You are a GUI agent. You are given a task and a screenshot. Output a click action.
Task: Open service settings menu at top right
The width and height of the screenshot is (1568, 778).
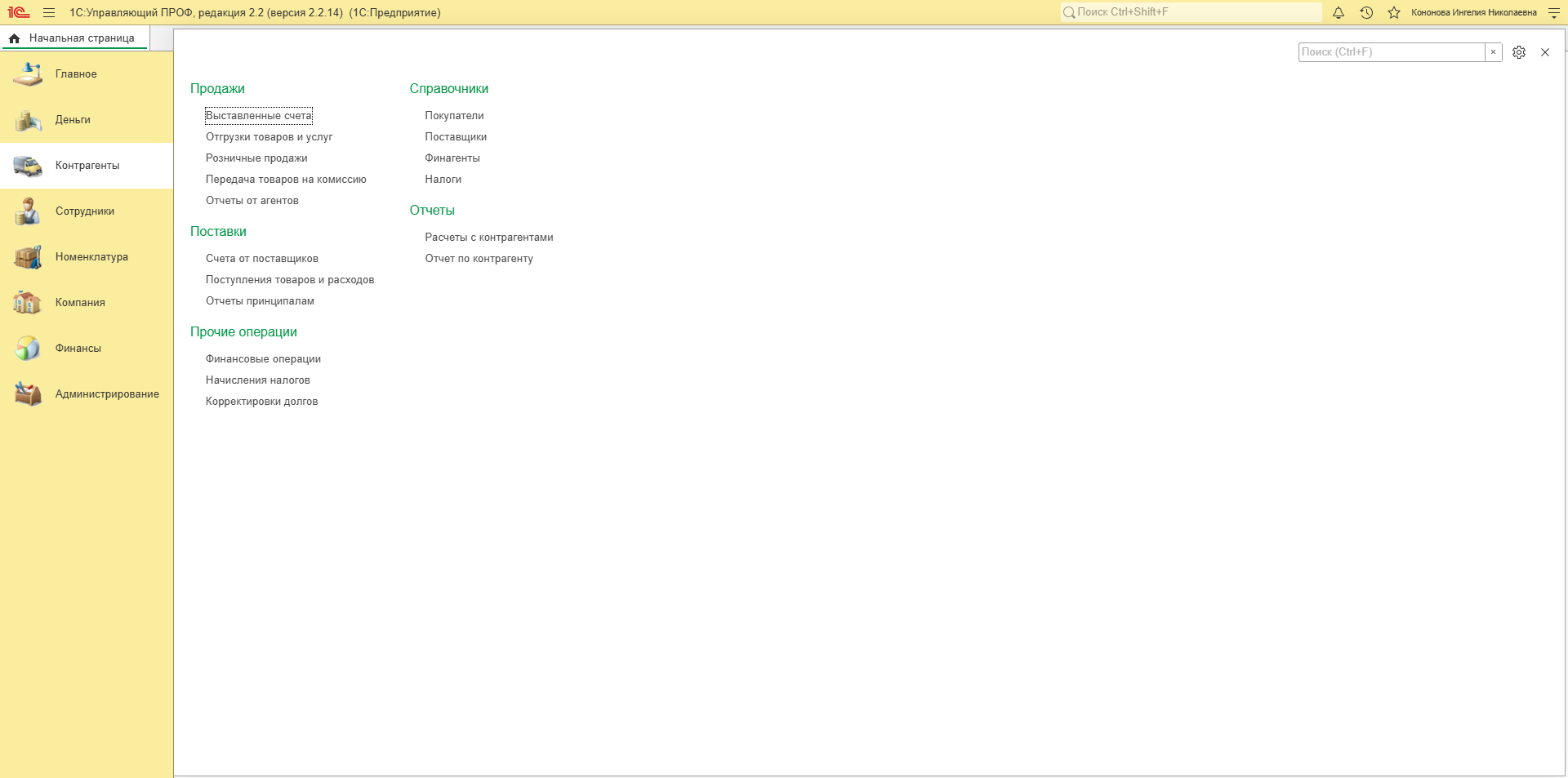(x=1554, y=12)
